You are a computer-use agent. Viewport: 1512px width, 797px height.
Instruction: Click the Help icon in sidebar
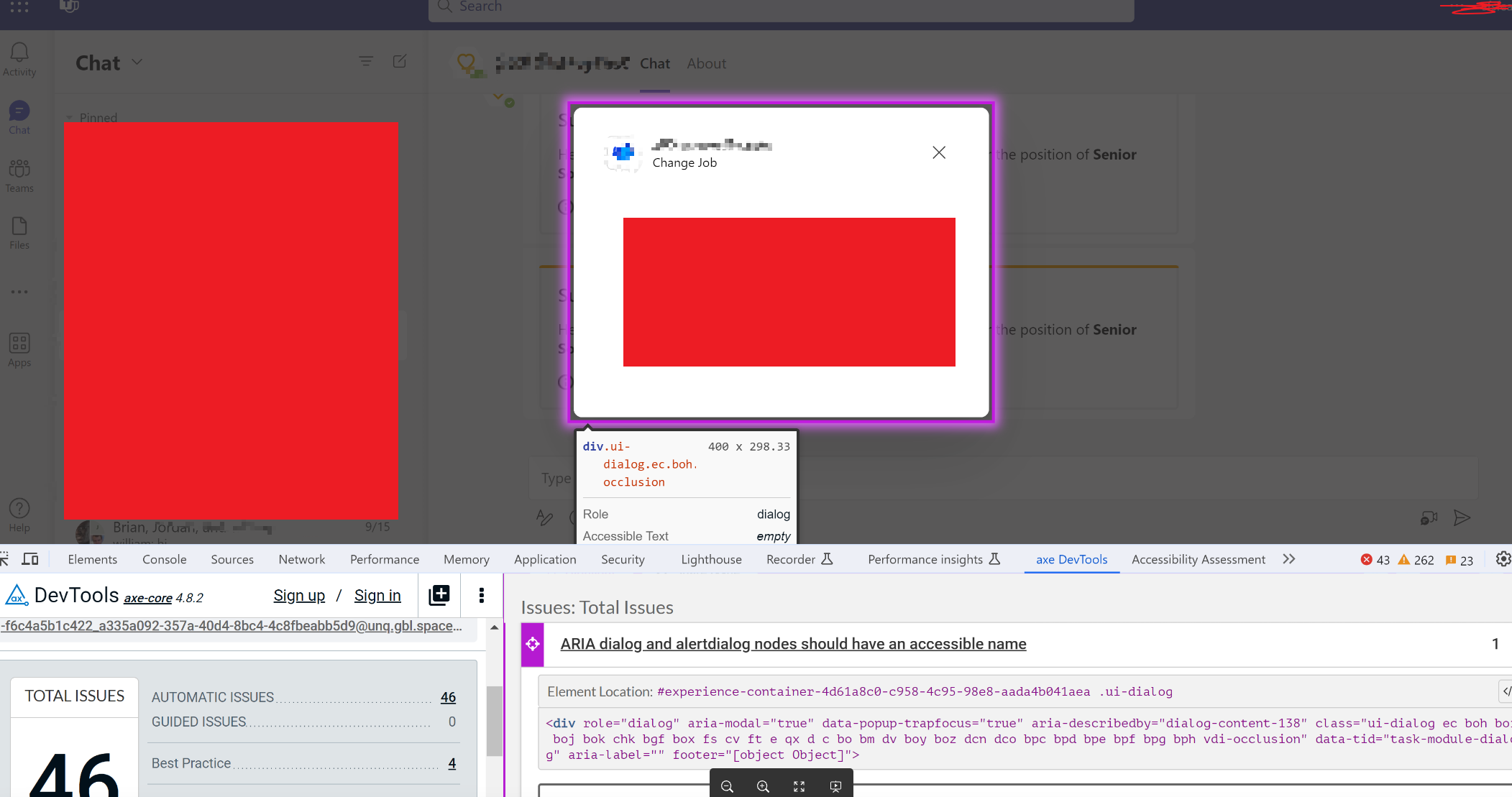click(x=19, y=512)
